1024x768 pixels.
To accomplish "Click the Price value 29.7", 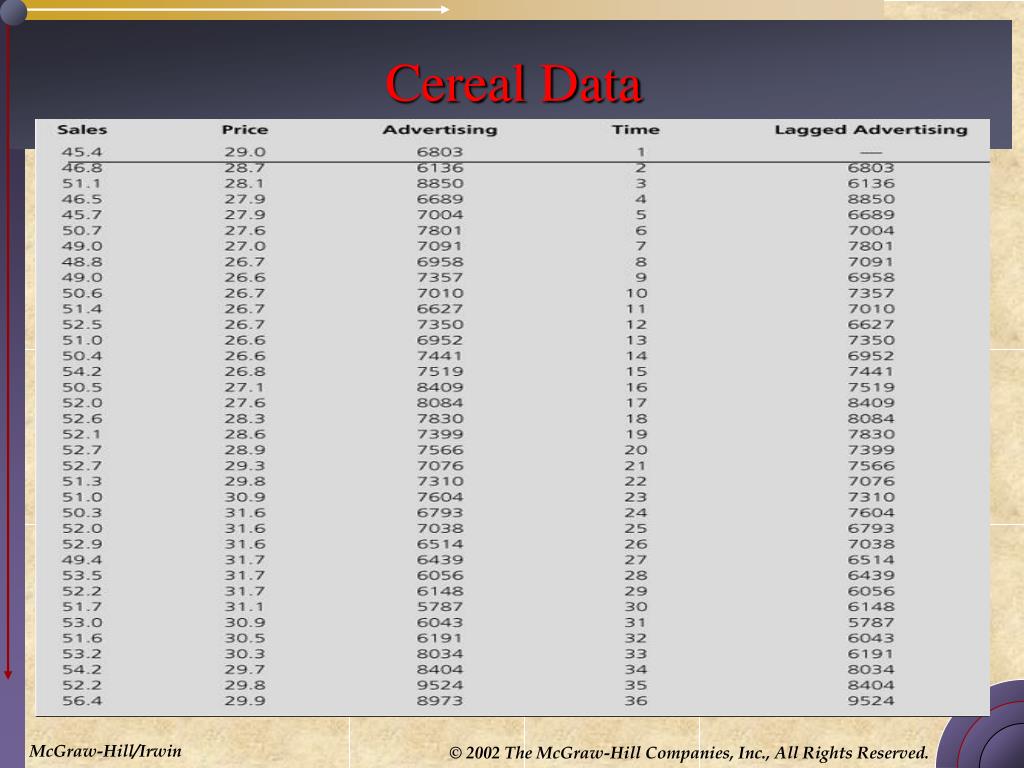I will pyautogui.click(x=245, y=669).
